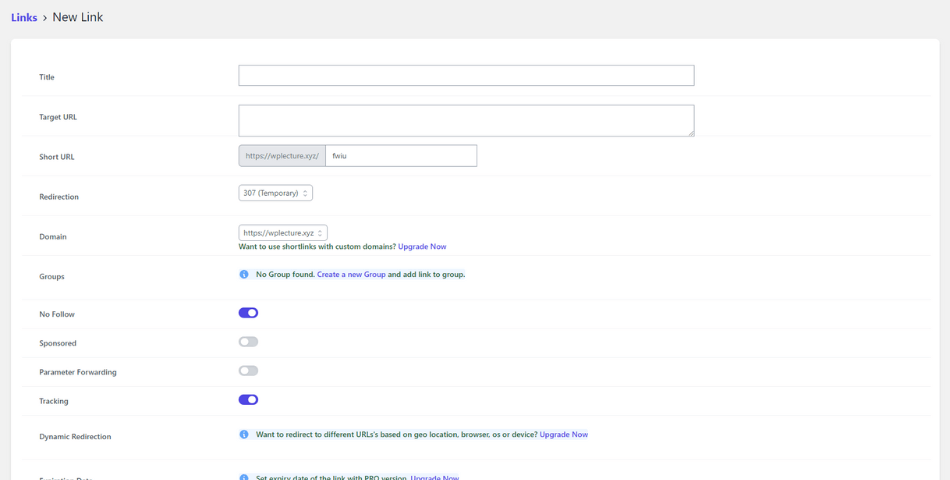Click the Short URL slug field
Screen dimensions: 950x480
click(x=401, y=156)
